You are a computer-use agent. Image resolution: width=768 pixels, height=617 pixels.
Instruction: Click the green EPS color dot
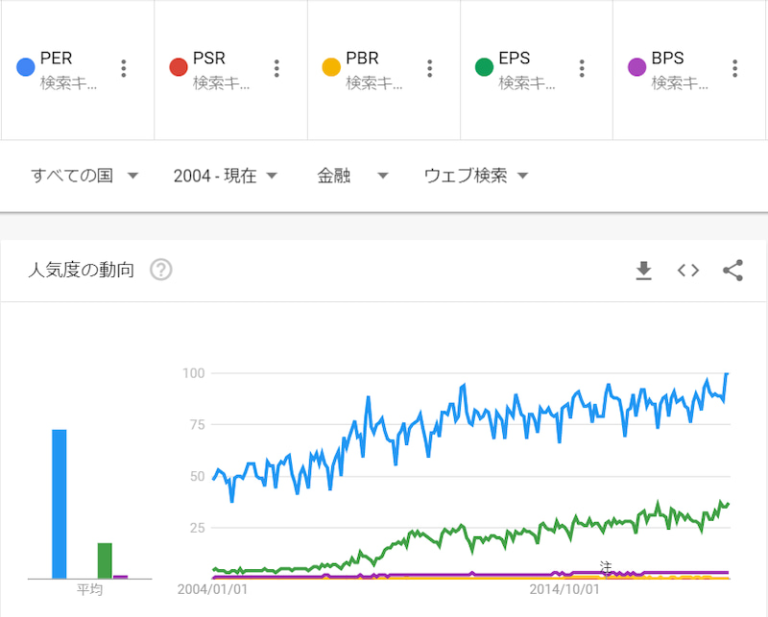pyautogui.click(x=484, y=68)
